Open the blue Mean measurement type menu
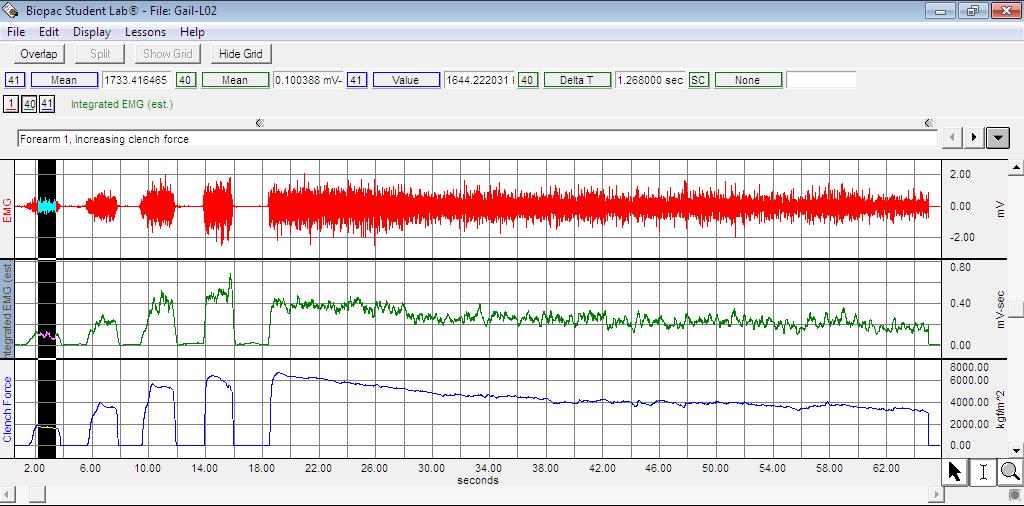This screenshot has width=1024, height=506. click(64, 80)
